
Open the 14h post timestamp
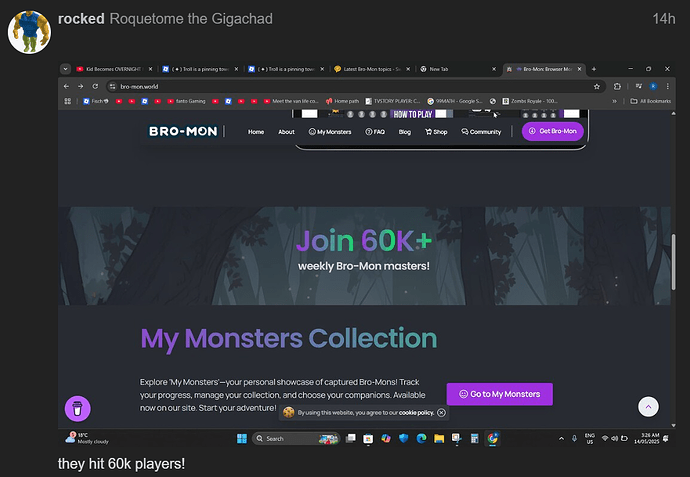coord(664,19)
